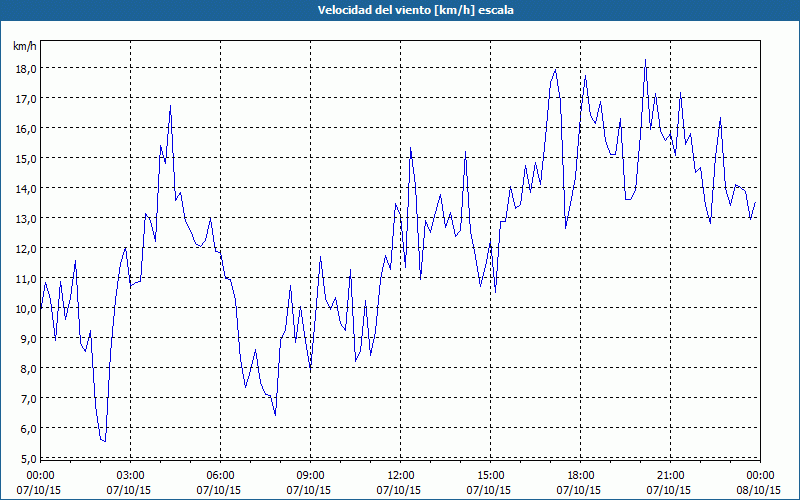This screenshot has width=800, height=500.
Task: Select the '06:00' time label
Action: point(220,476)
